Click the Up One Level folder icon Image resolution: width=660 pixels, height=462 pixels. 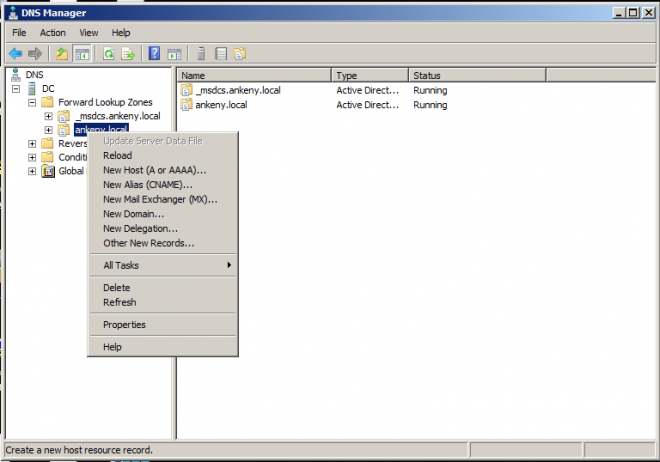pyautogui.click(x=62, y=53)
